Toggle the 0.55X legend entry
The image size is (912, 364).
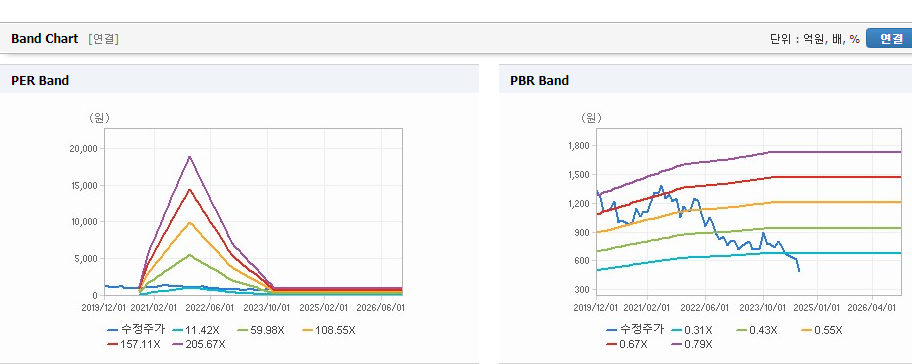(822, 330)
